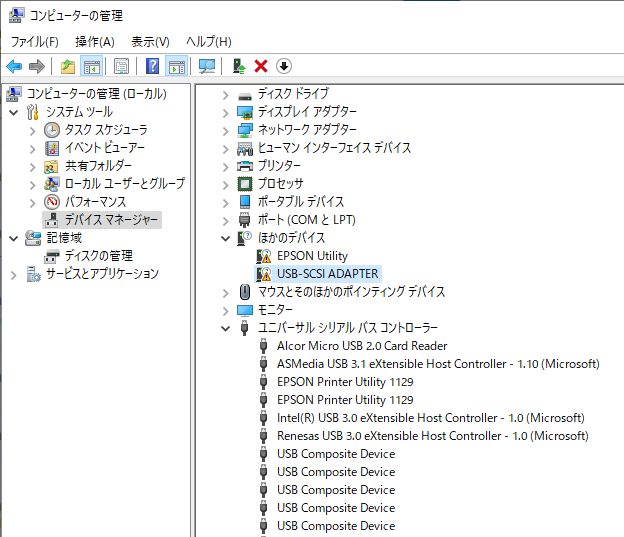This screenshot has width=624, height=537.
Task: Expand the ディスプレイ アダプター category
Action: tap(225, 112)
